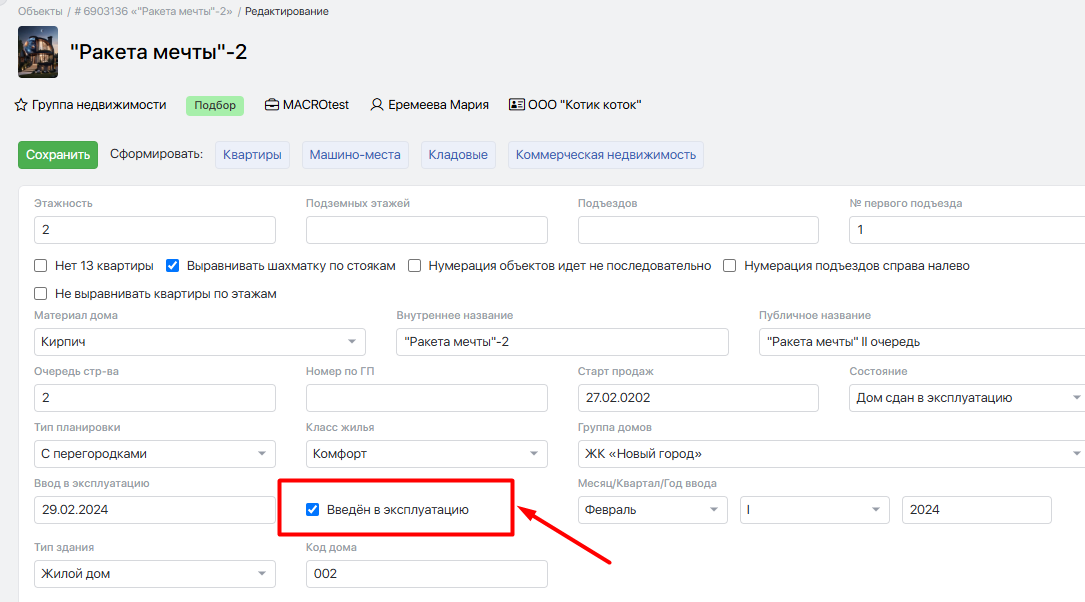Uncheck Выравнивать шахматку по стоякам

click(x=173, y=266)
